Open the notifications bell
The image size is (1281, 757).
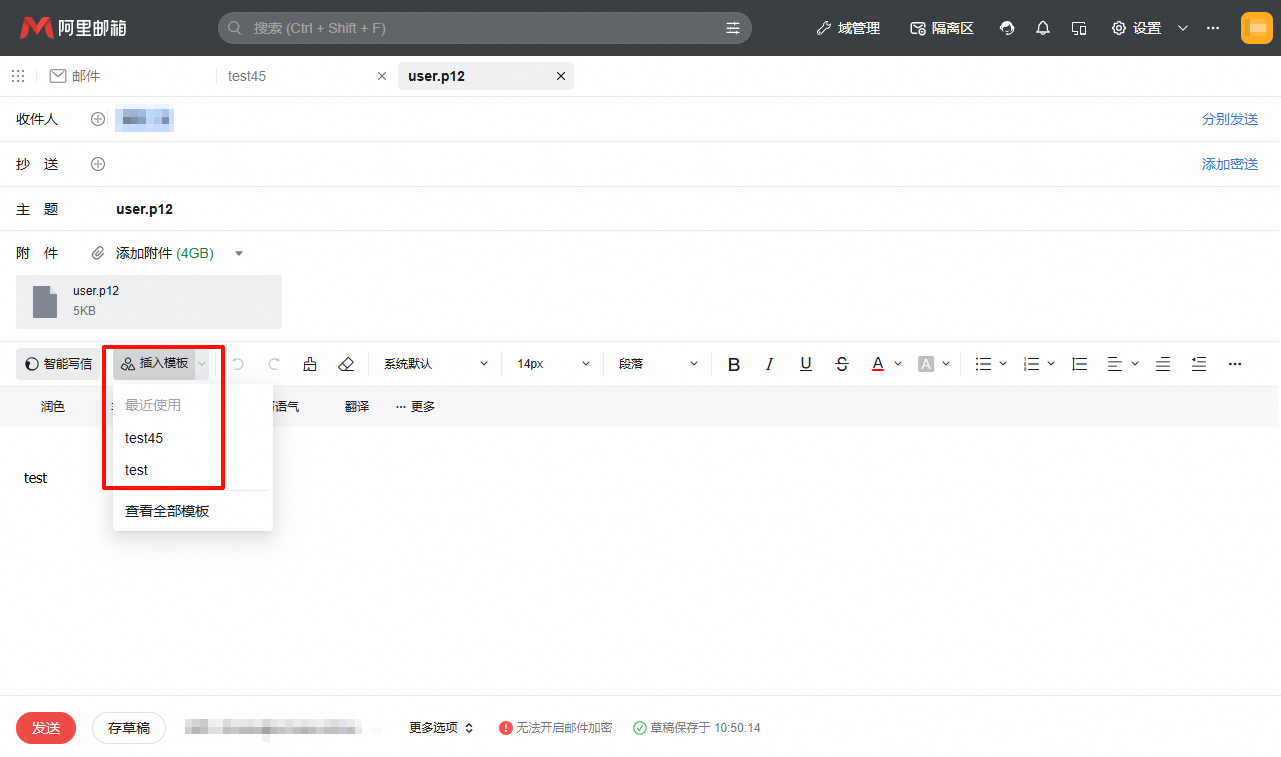[1043, 28]
